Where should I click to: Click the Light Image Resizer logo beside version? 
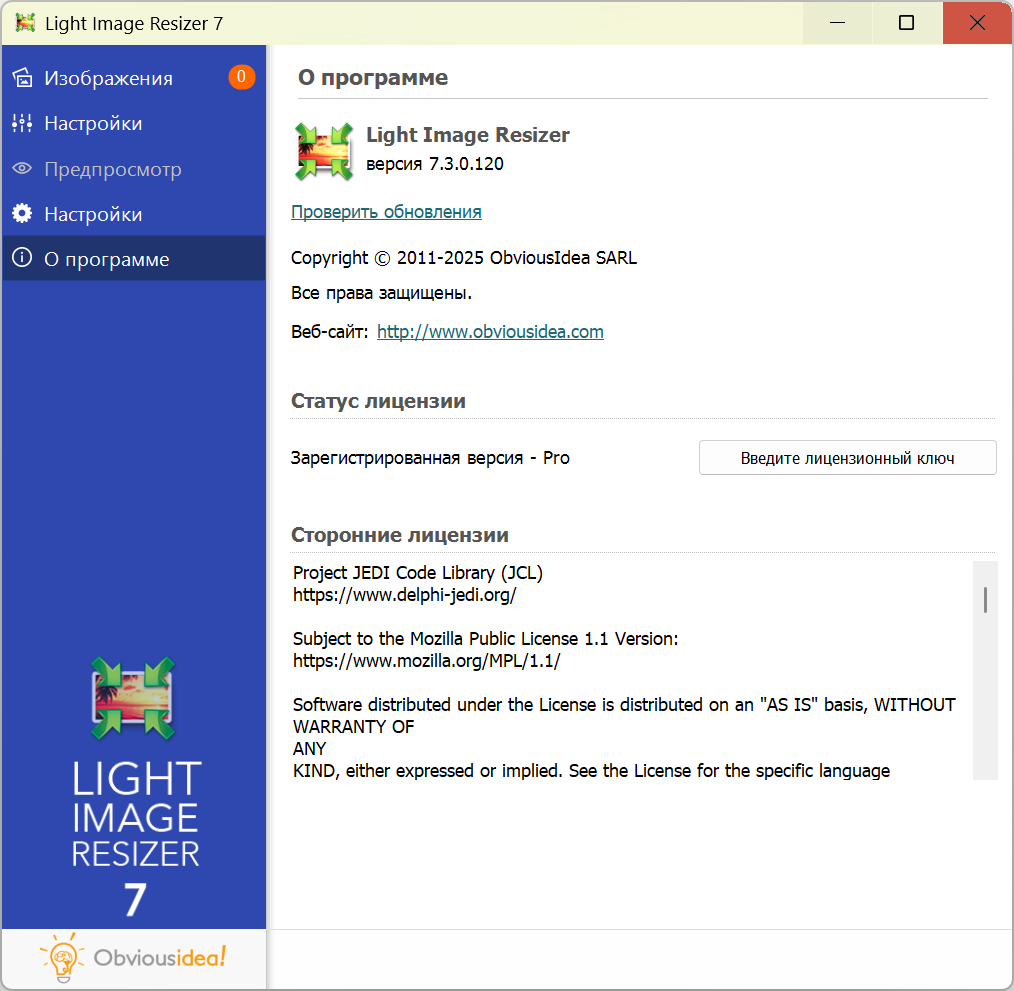pos(324,151)
